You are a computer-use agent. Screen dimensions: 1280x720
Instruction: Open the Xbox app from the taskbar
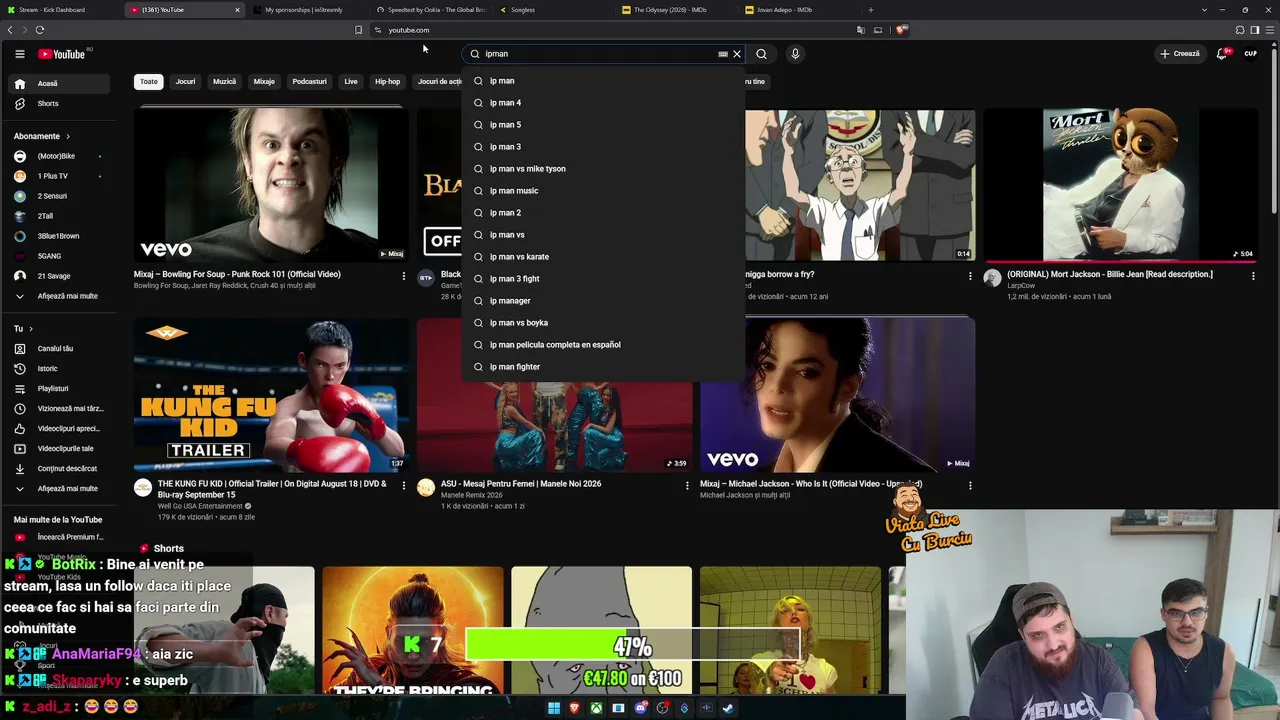(x=596, y=708)
